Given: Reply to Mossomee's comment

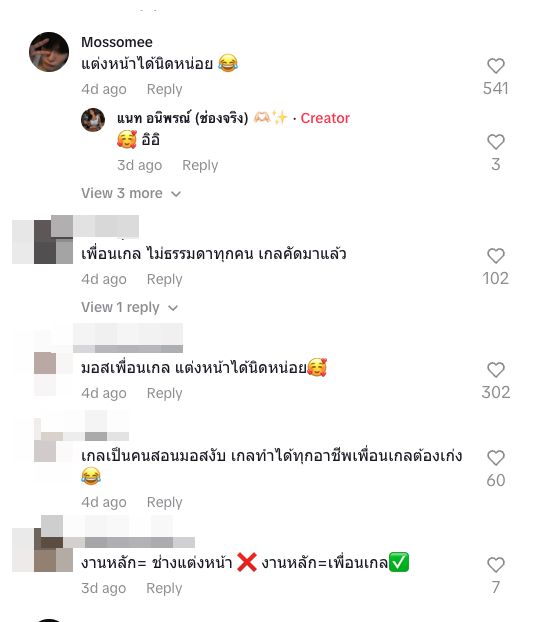Looking at the screenshot, I should (x=165, y=89).
